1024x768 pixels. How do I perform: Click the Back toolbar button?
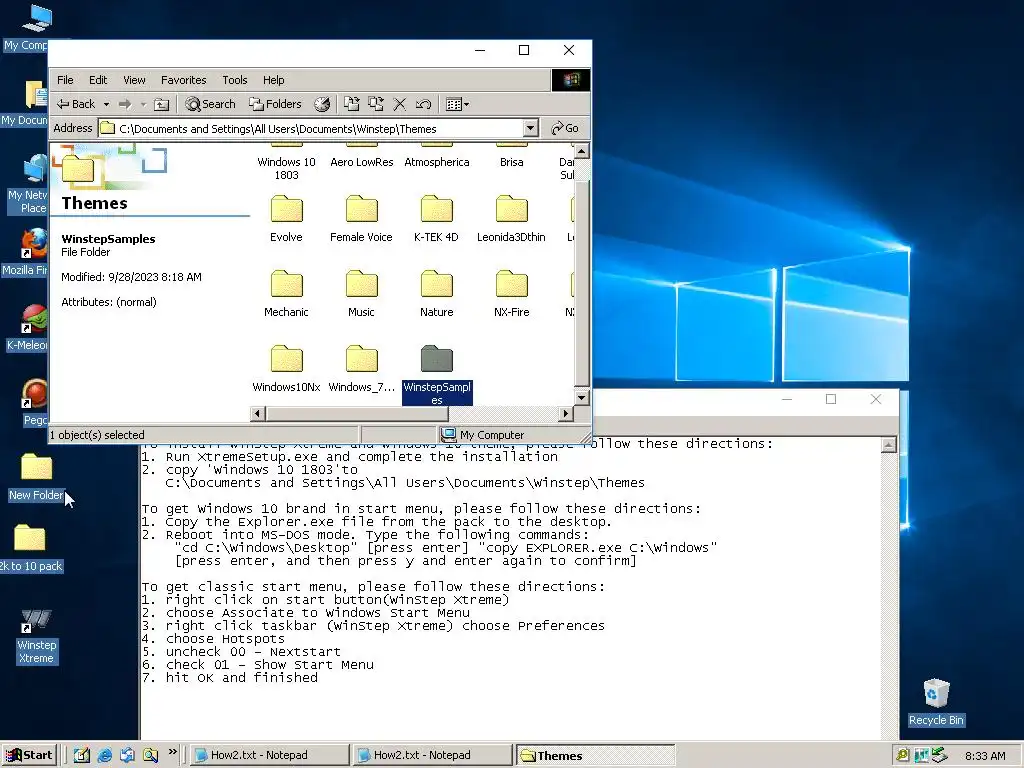[76, 104]
